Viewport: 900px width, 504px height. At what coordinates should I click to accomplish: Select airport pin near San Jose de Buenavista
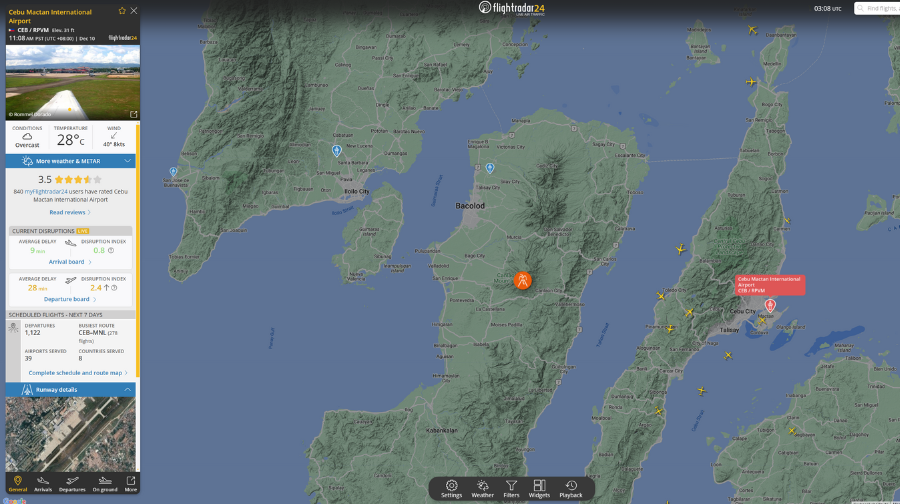point(173,171)
